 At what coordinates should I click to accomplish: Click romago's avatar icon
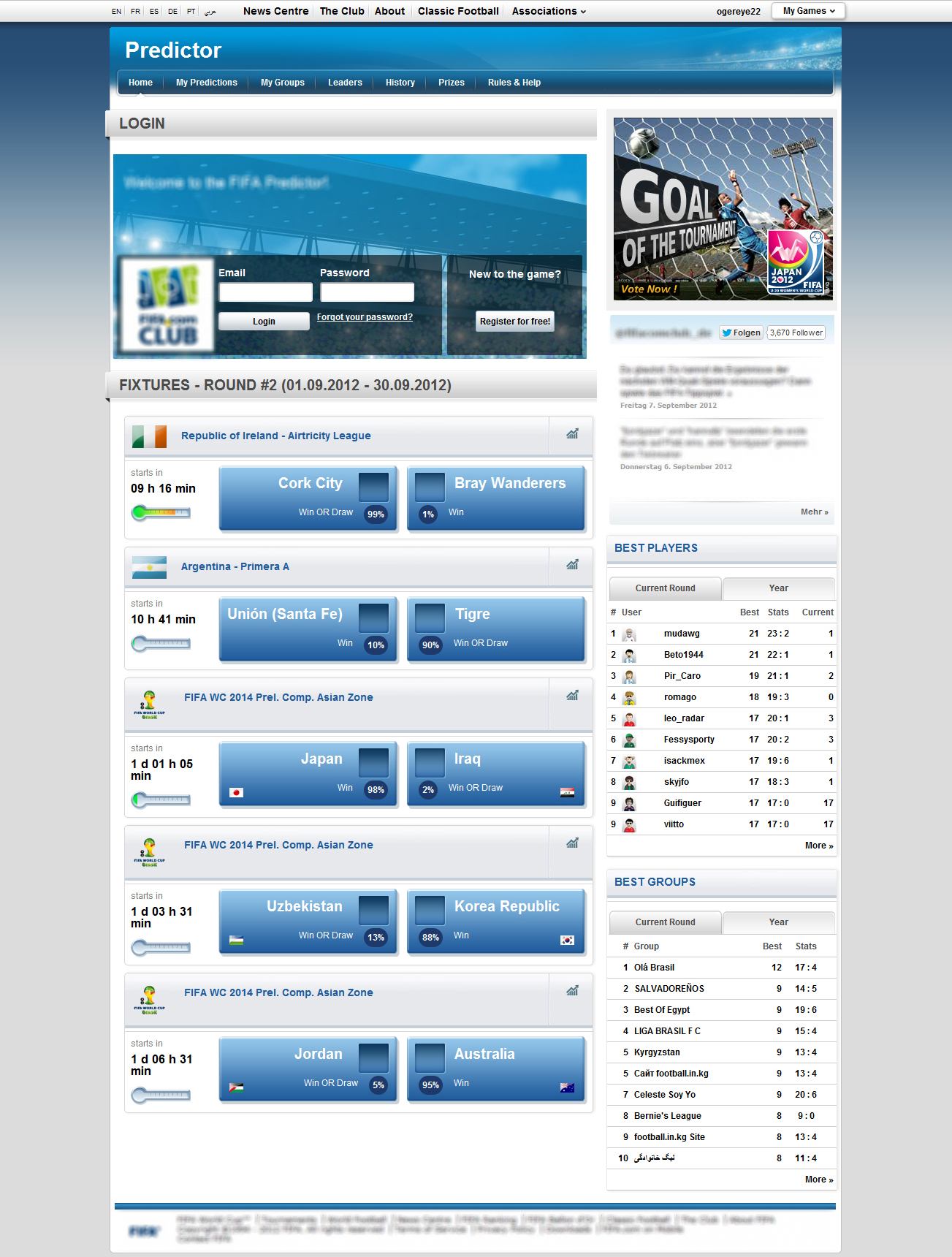coord(629,698)
